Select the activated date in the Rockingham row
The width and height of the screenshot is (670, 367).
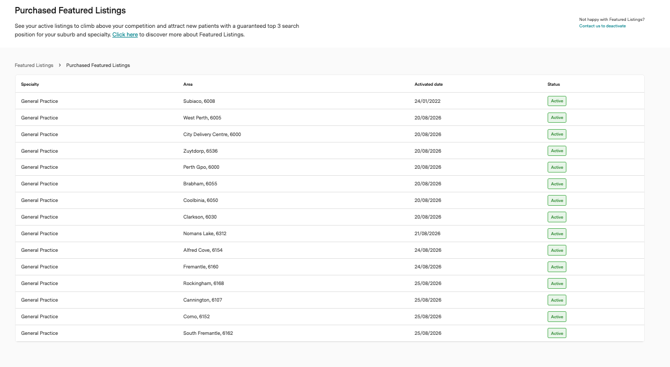(428, 283)
